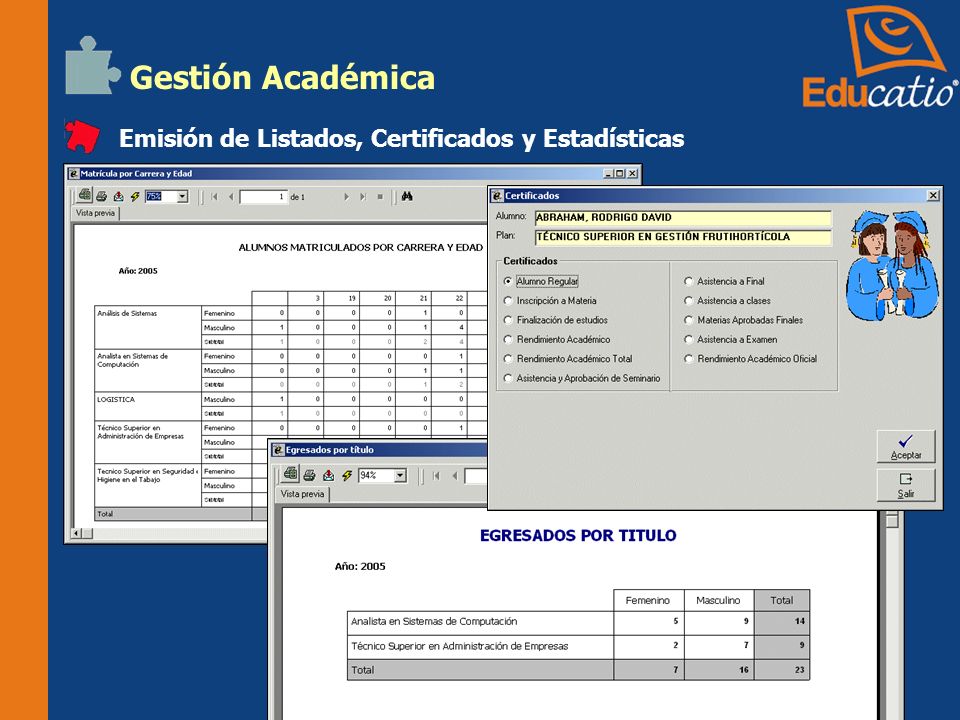The width and height of the screenshot is (960, 720).
Task: Open 94% zoom dropdown in Egresados window
Action: (x=400, y=475)
